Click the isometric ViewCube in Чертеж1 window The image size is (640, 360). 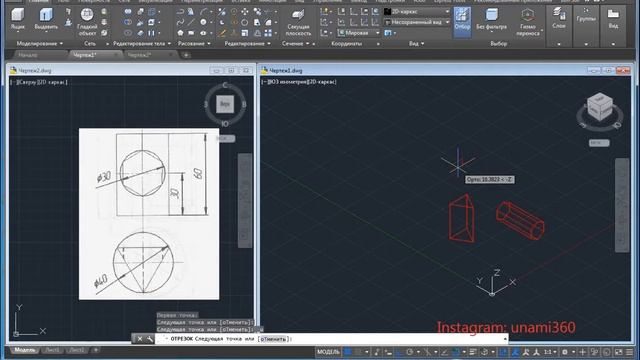pos(600,107)
